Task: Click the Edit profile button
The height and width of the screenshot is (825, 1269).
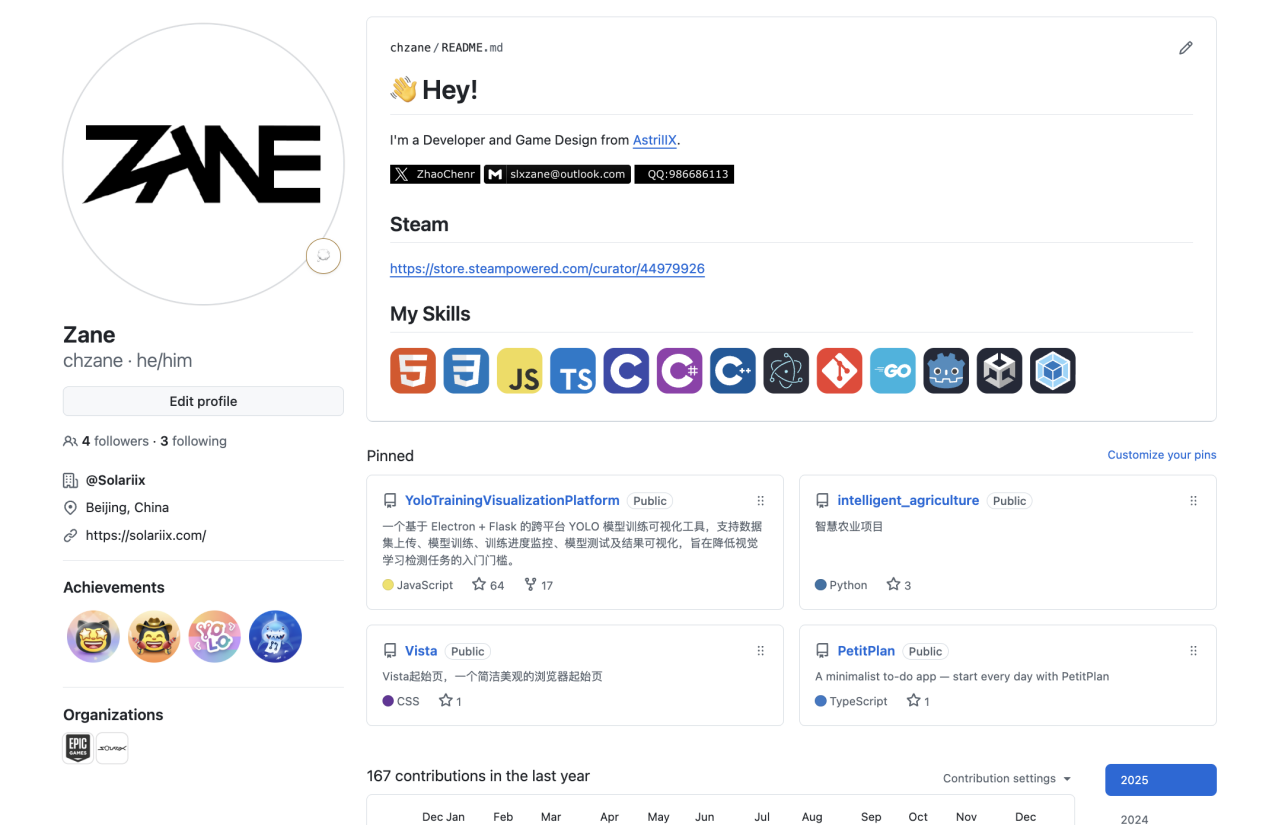Action: [203, 401]
